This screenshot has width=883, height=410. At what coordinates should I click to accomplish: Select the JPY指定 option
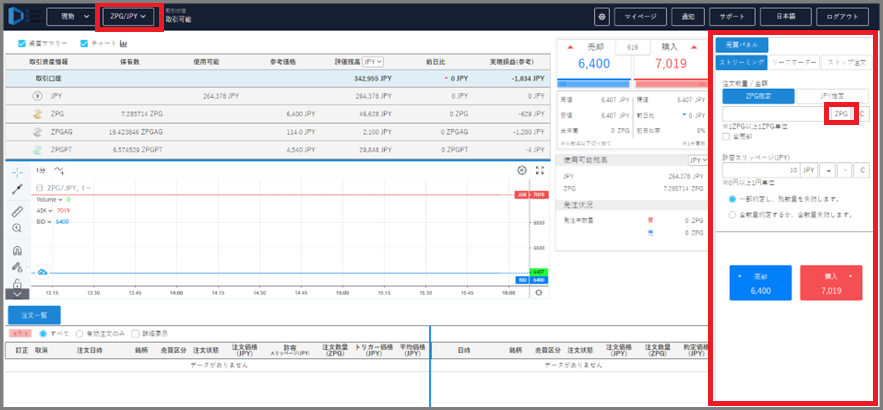click(x=832, y=96)
